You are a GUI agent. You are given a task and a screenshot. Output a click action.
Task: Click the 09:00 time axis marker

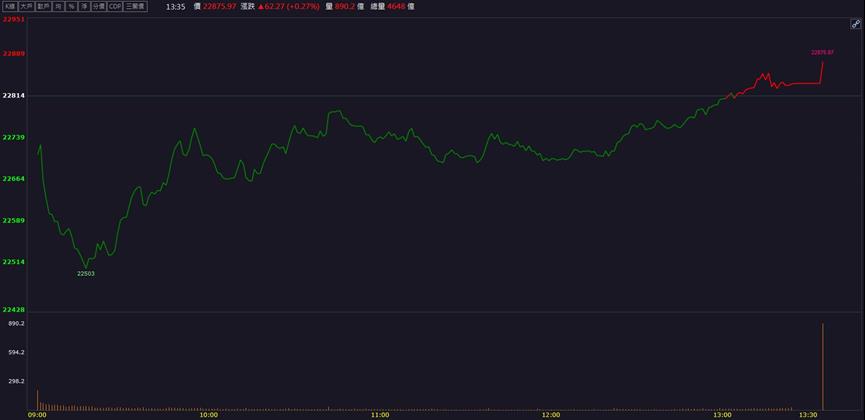pos(37,414)
